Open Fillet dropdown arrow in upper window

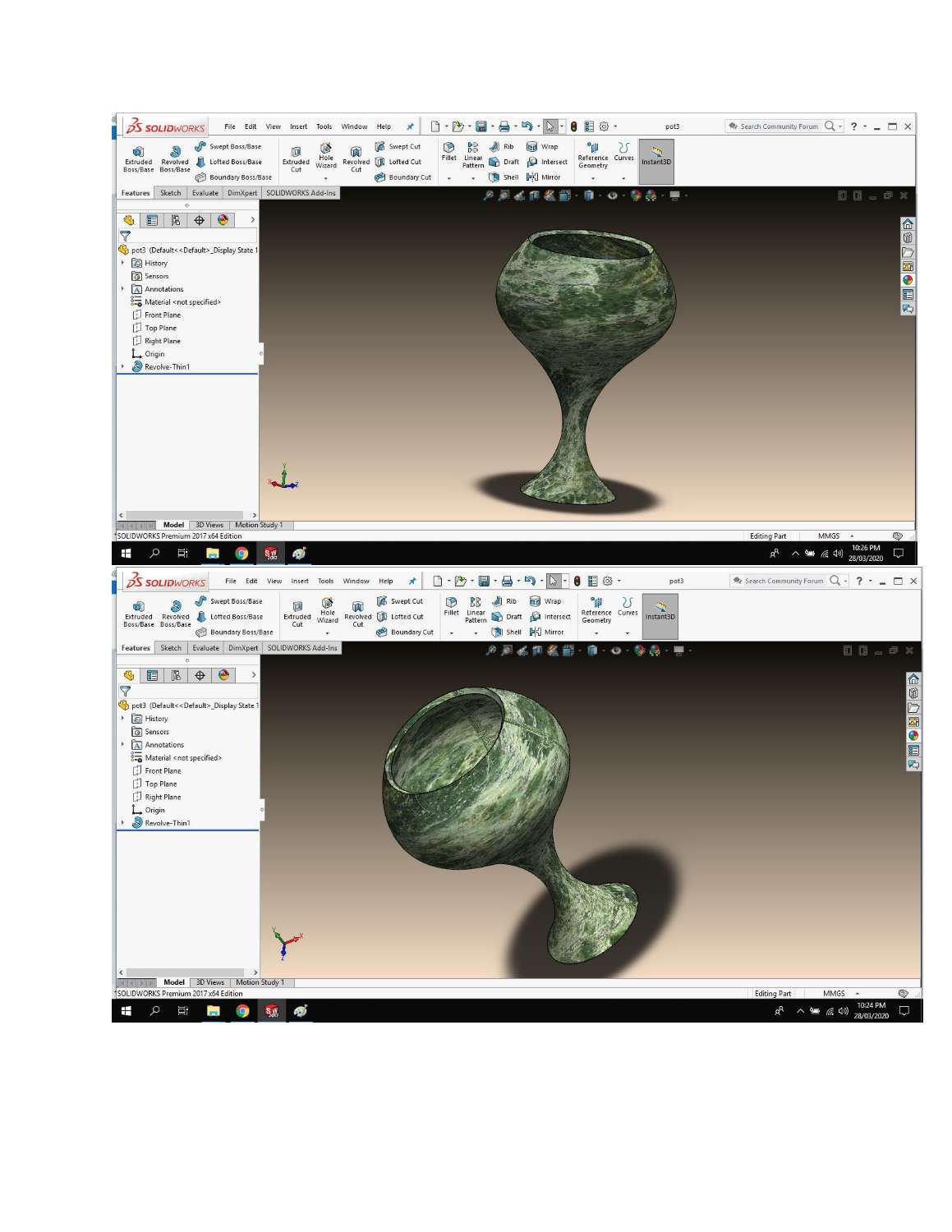coord(448,178)
